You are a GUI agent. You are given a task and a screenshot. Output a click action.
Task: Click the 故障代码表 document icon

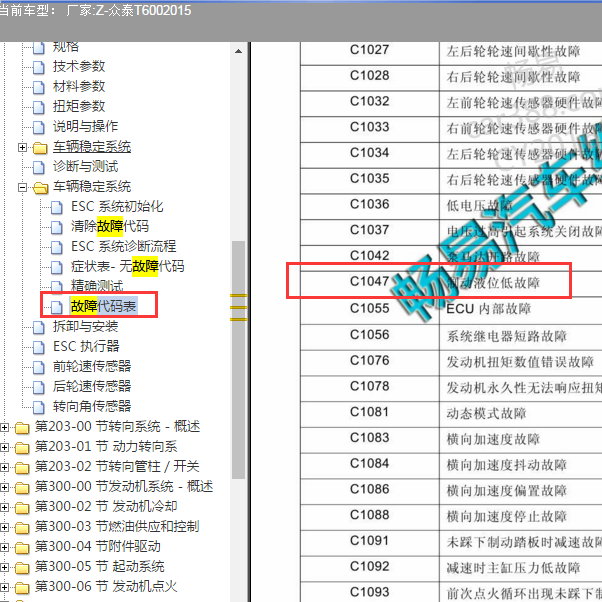coord(57,306)
